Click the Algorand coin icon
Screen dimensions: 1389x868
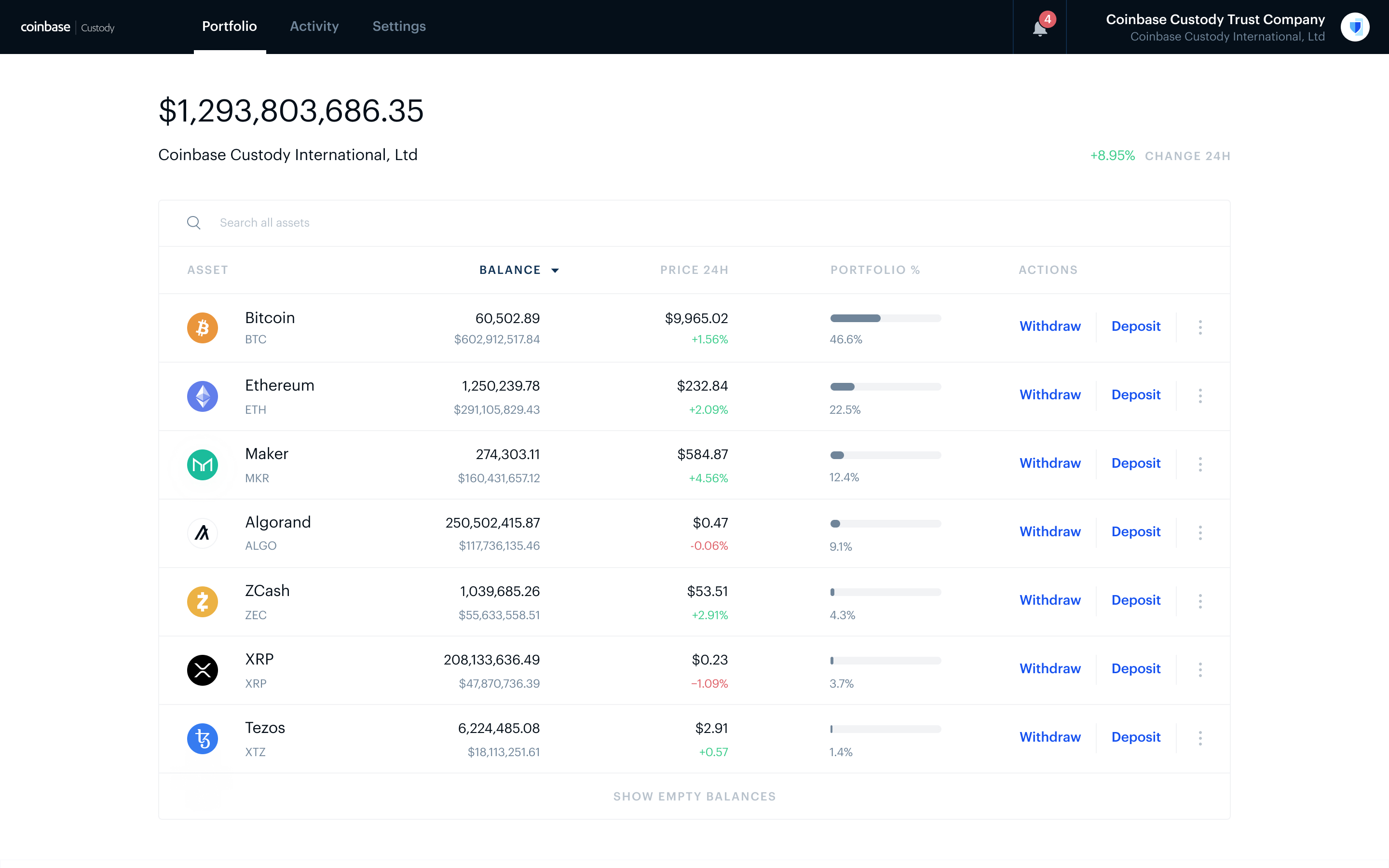pyautogui.click(x=202, y=533)
